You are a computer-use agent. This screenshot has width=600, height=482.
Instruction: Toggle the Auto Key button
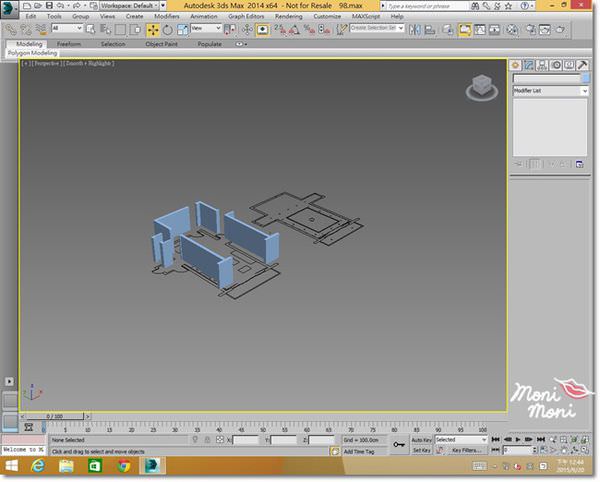click(421, 439)
